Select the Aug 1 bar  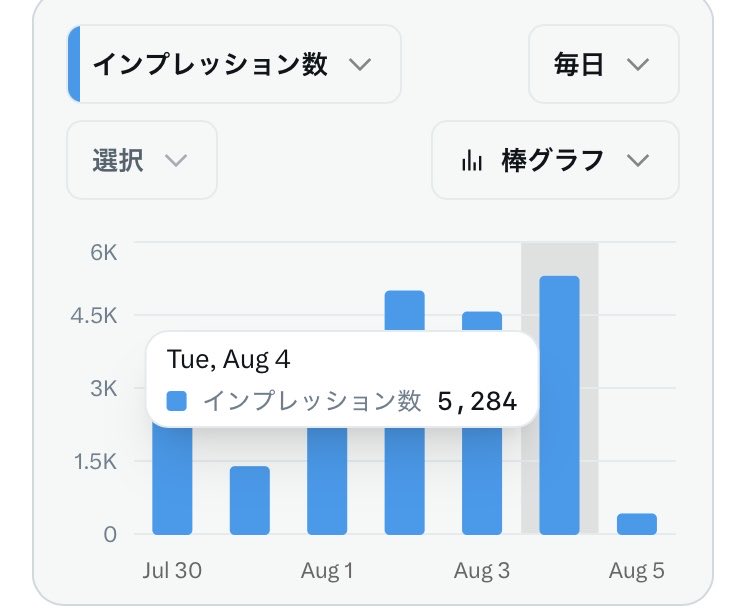coord(327,480)
